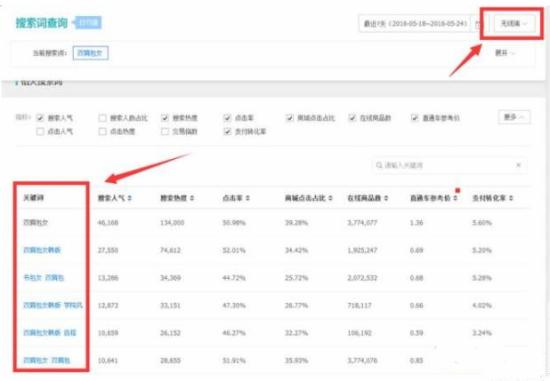This screenshot has height=381, width=550.
Task: Click the magnifier icon in keyword search box
Action: click(x=379, y=165)
